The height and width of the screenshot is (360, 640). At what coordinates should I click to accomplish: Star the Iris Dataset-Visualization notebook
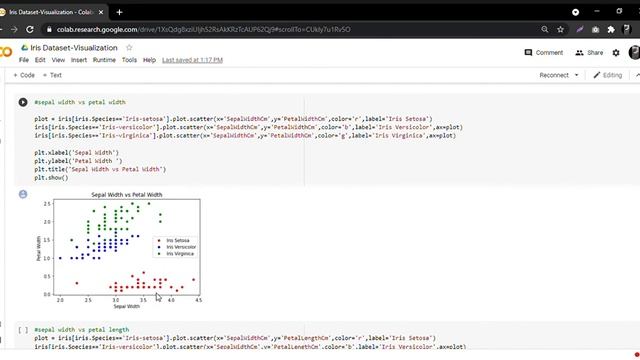click(129, 48)
